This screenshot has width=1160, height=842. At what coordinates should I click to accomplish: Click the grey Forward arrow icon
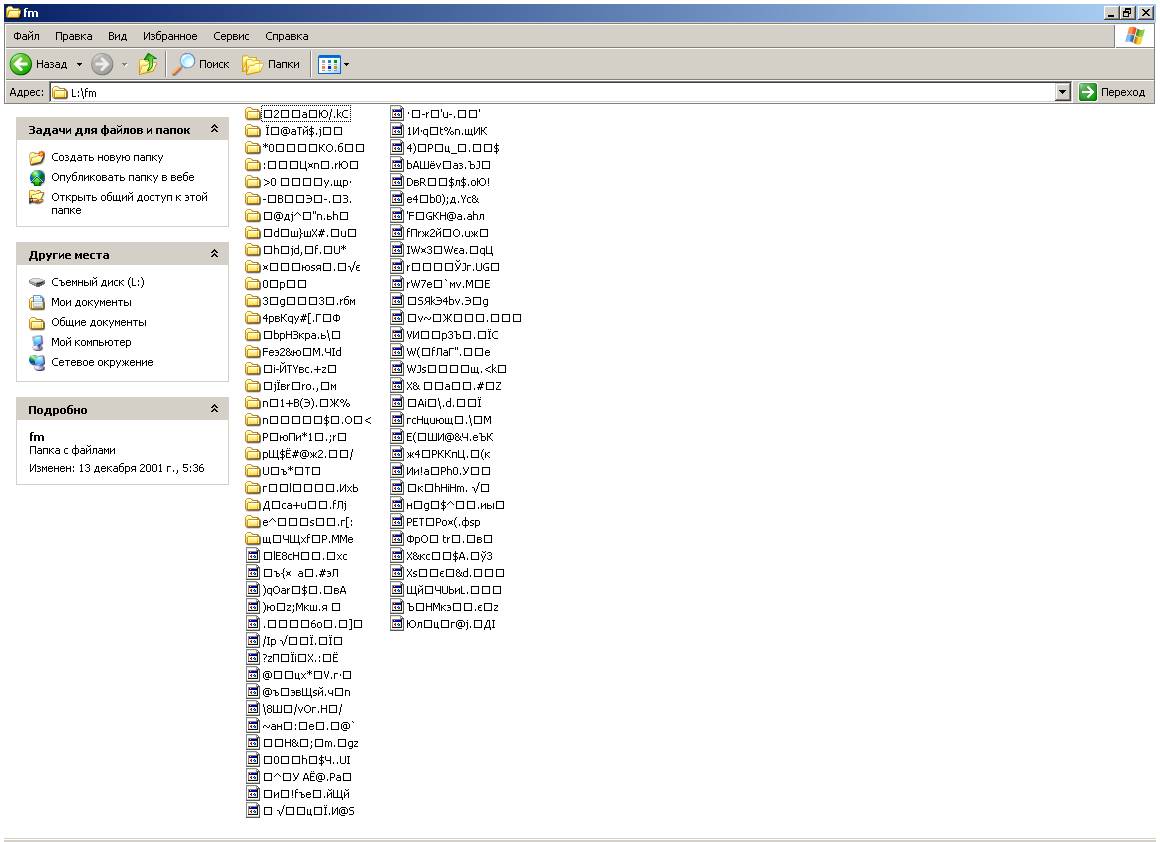pyautogui.click(x=102, y=64)
